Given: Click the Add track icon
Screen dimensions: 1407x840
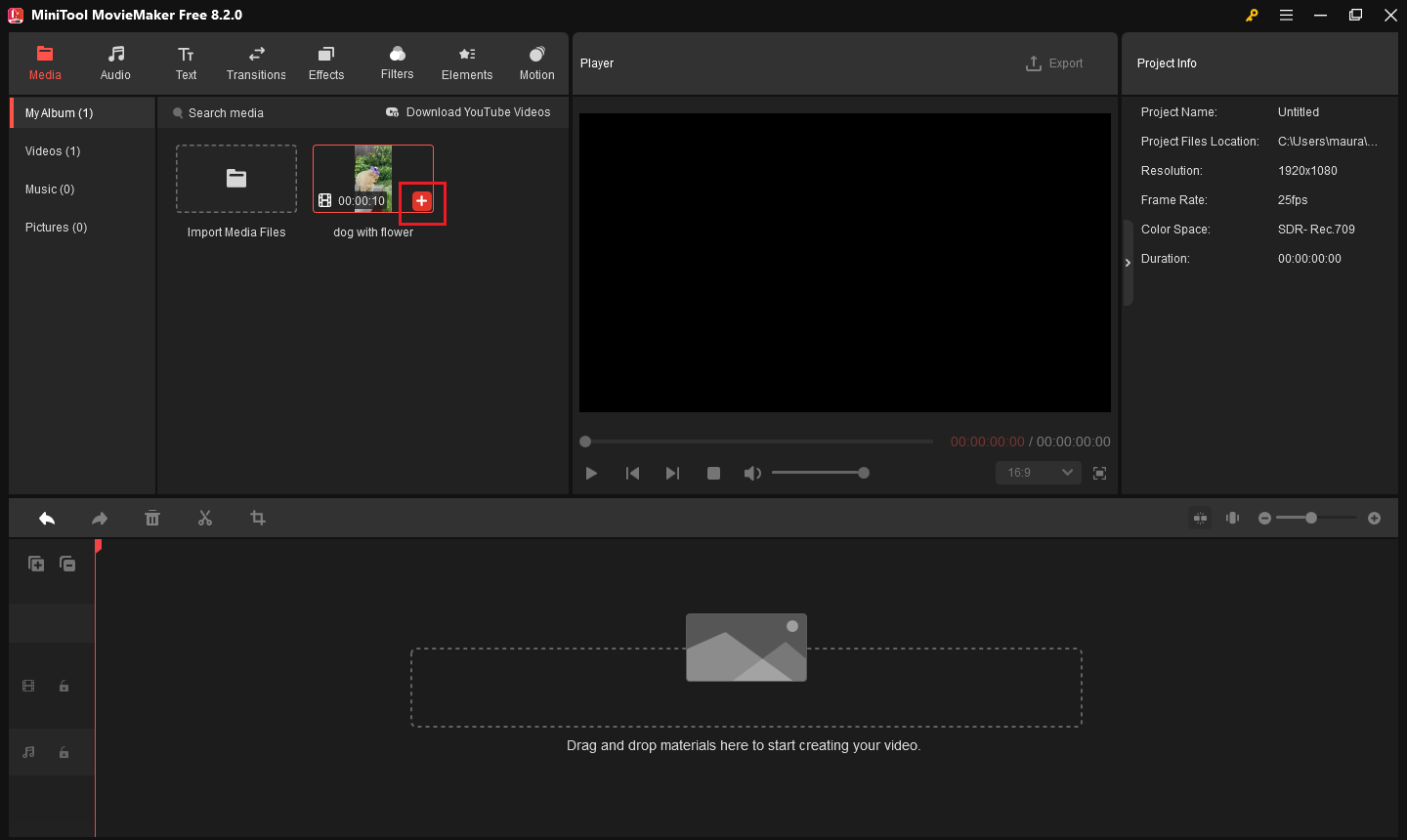Looking at the screenshot, I should pos(36,564).
